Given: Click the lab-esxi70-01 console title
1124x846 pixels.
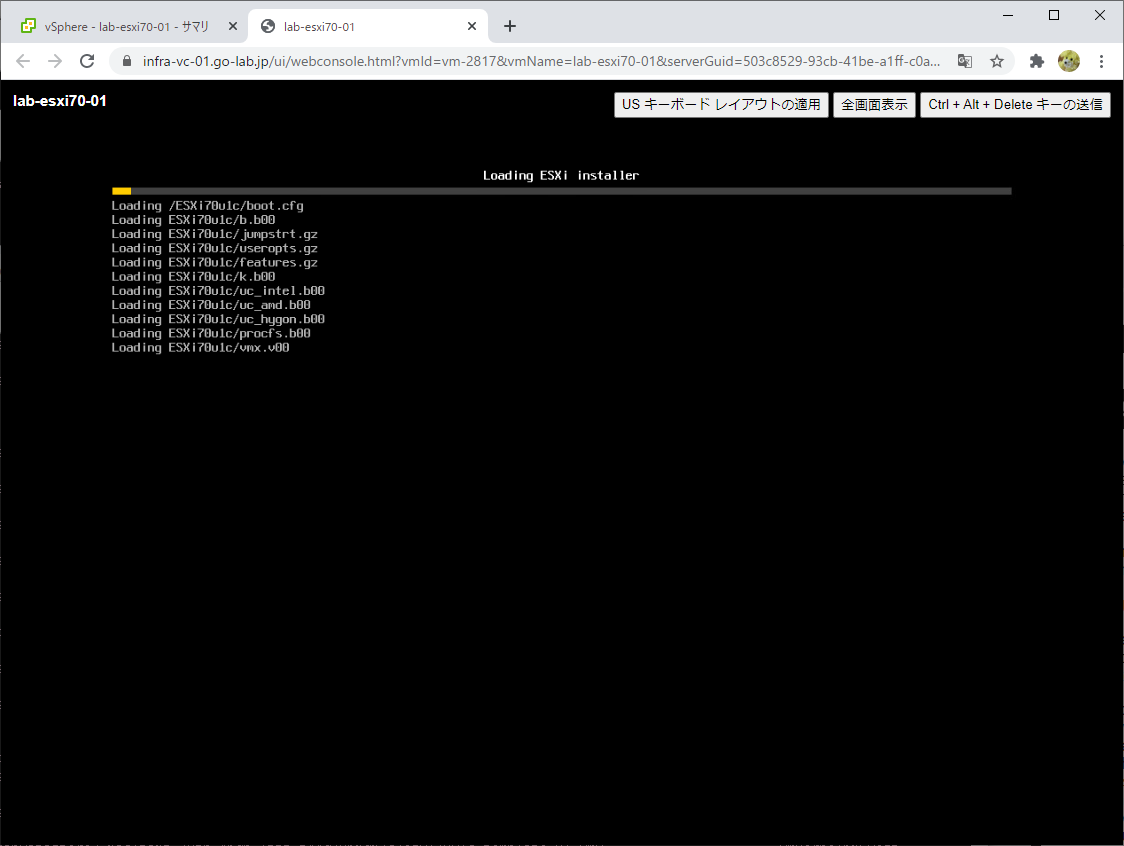Looking at the screenshot, I should tap(59, 101).
